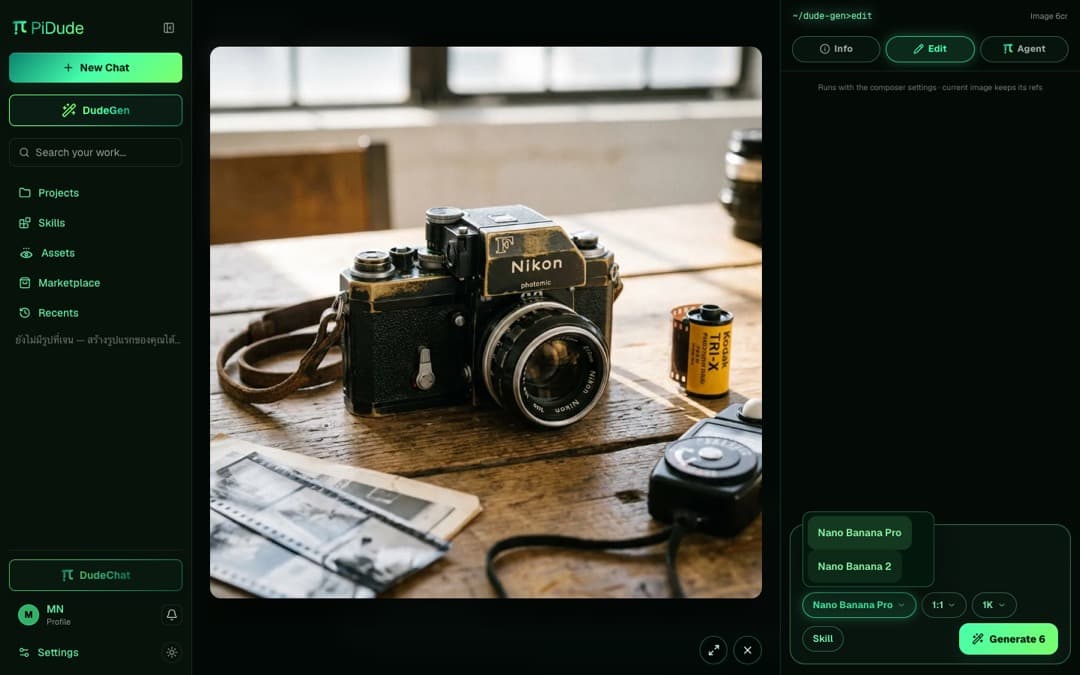Click the composer settings hint text
Viewport: 1080px width, 675px height.
[930, 87]
